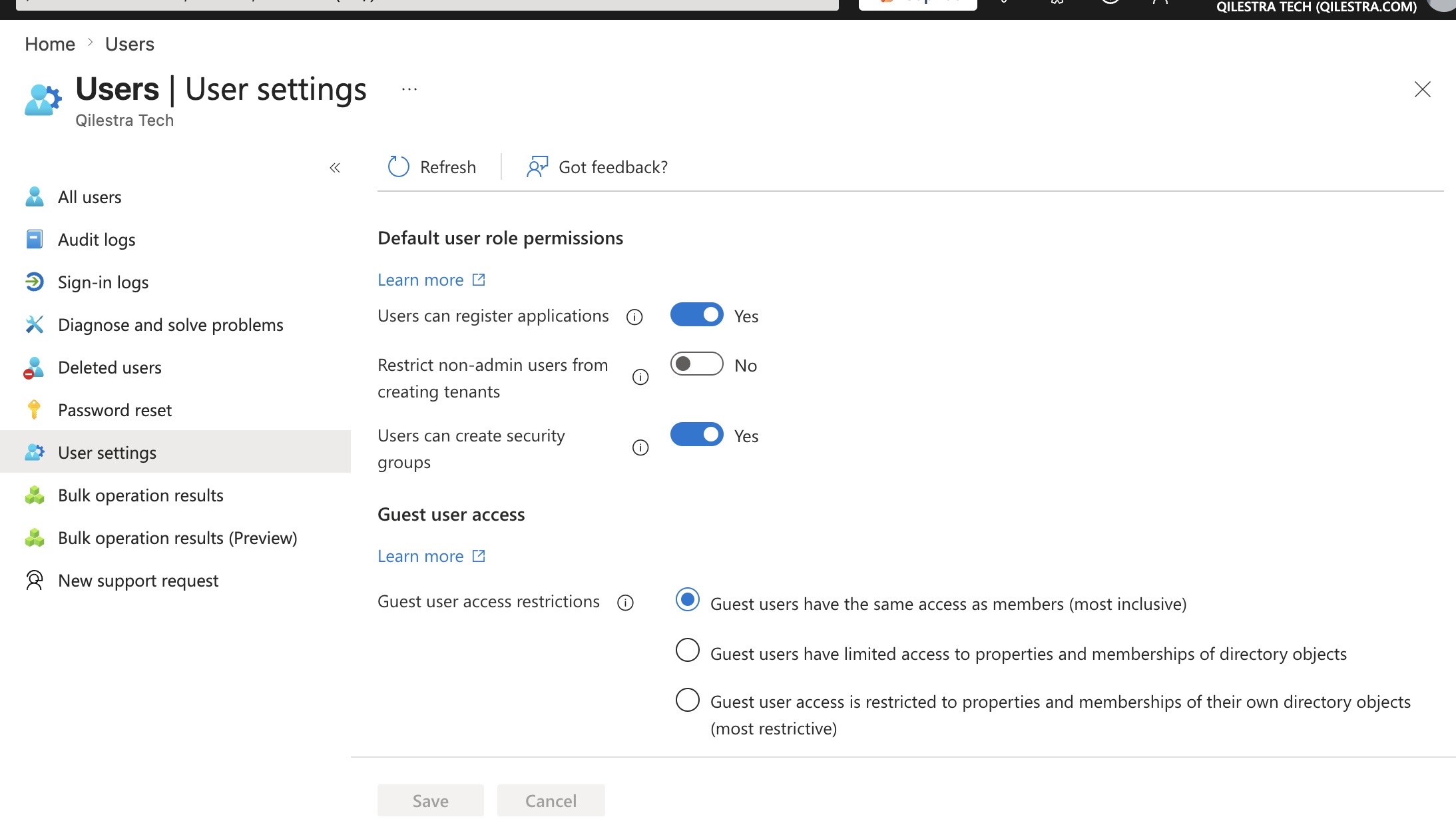Screen dimensions: 1456x819
Task: Click info icon beside Users can register applications
Action: (634, 317)
